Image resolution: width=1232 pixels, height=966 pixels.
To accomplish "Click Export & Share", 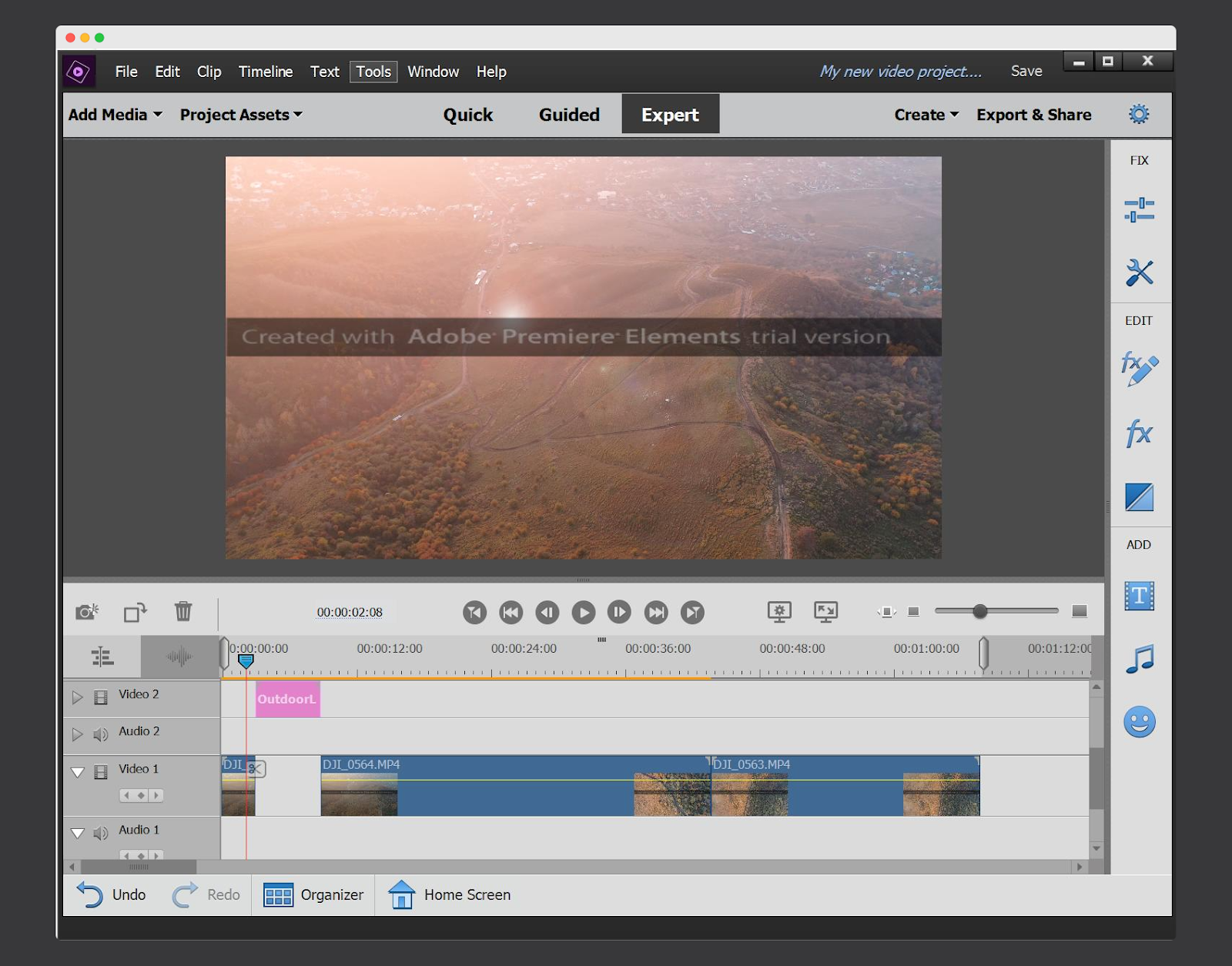I will (1034, 115).
